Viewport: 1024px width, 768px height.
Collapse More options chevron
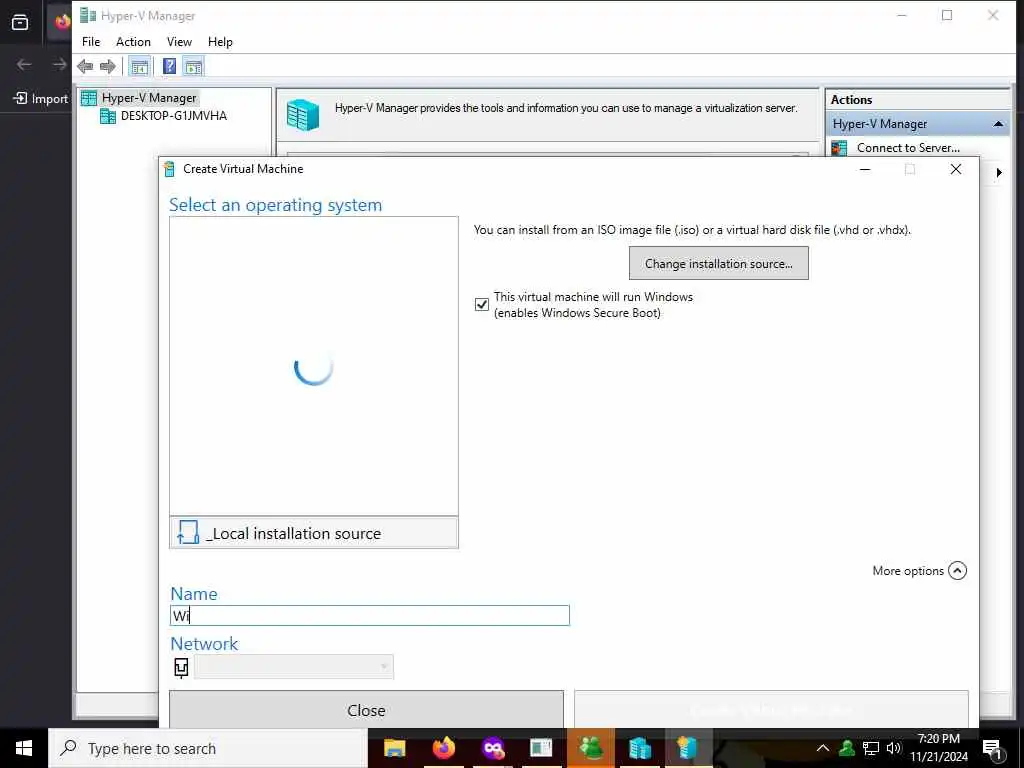tap(957, 571)
